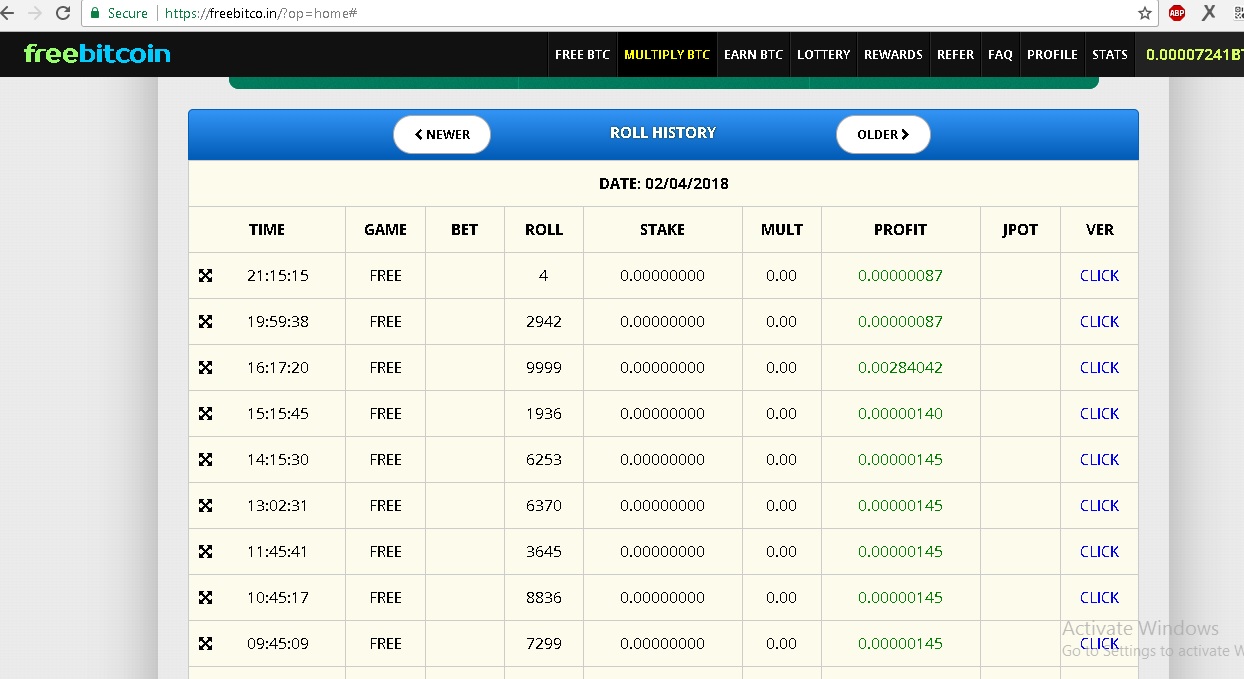Click the URL address bar field
Viewport: 1244px width, 679px height.
click(640, 13)
